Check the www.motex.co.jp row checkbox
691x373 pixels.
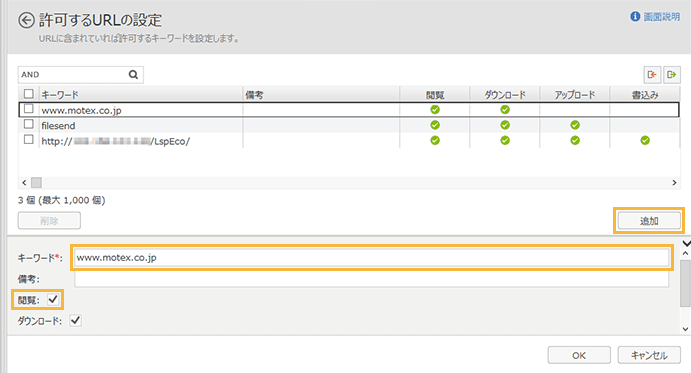pyautogui.click(x=29, y=108)
